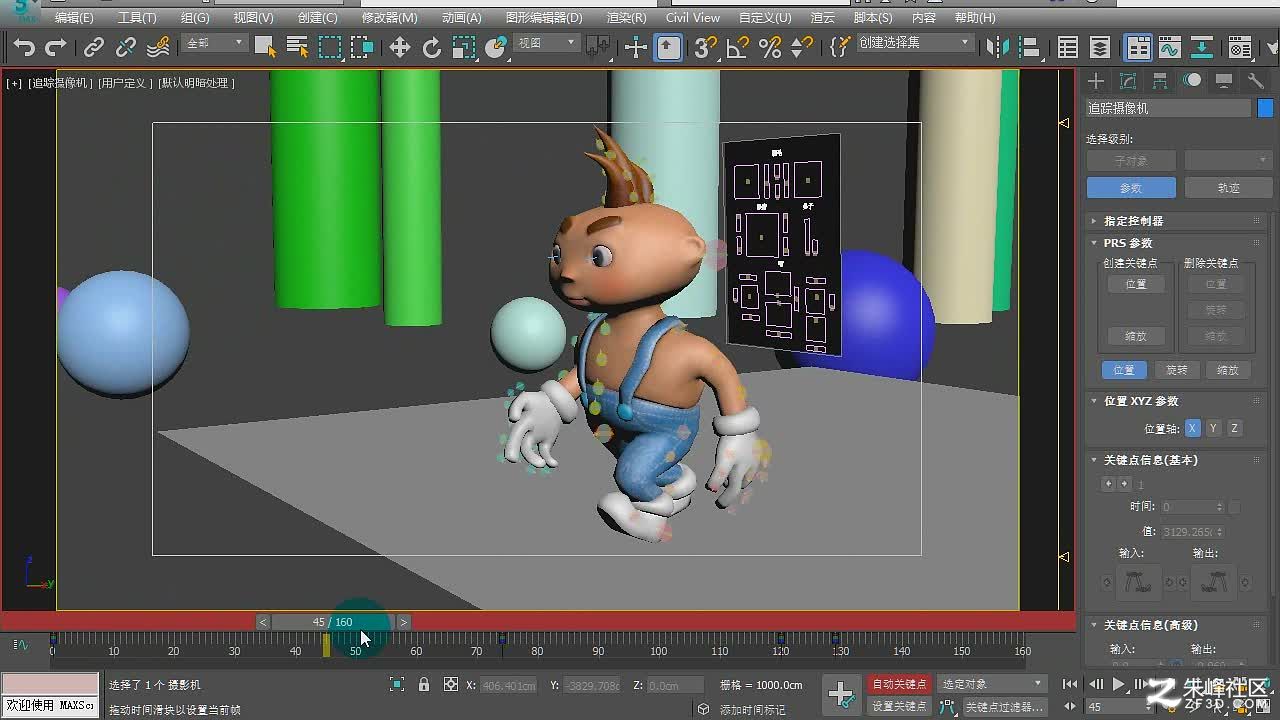Click Play Animation button
The height and width of the screenshot is (720, 1280).
(x=1119, y=684)
